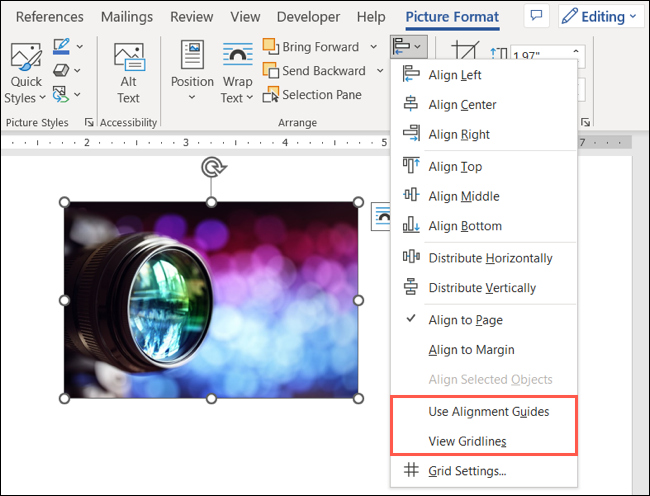Open the Developer tab

pos(308,17)
